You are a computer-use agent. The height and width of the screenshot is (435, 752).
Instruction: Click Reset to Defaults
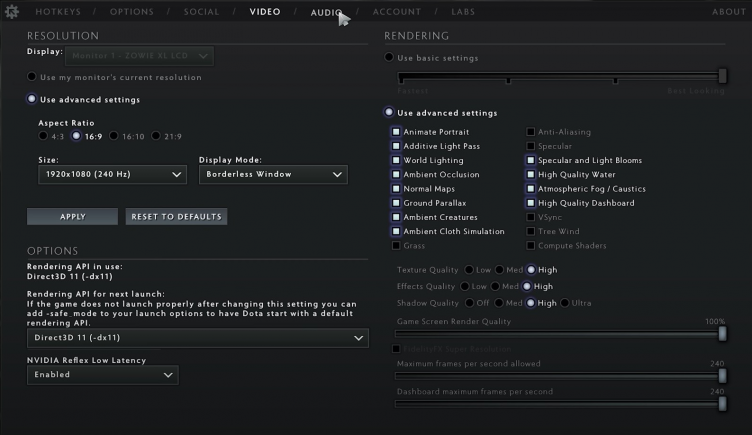click(x=177, y=217)
